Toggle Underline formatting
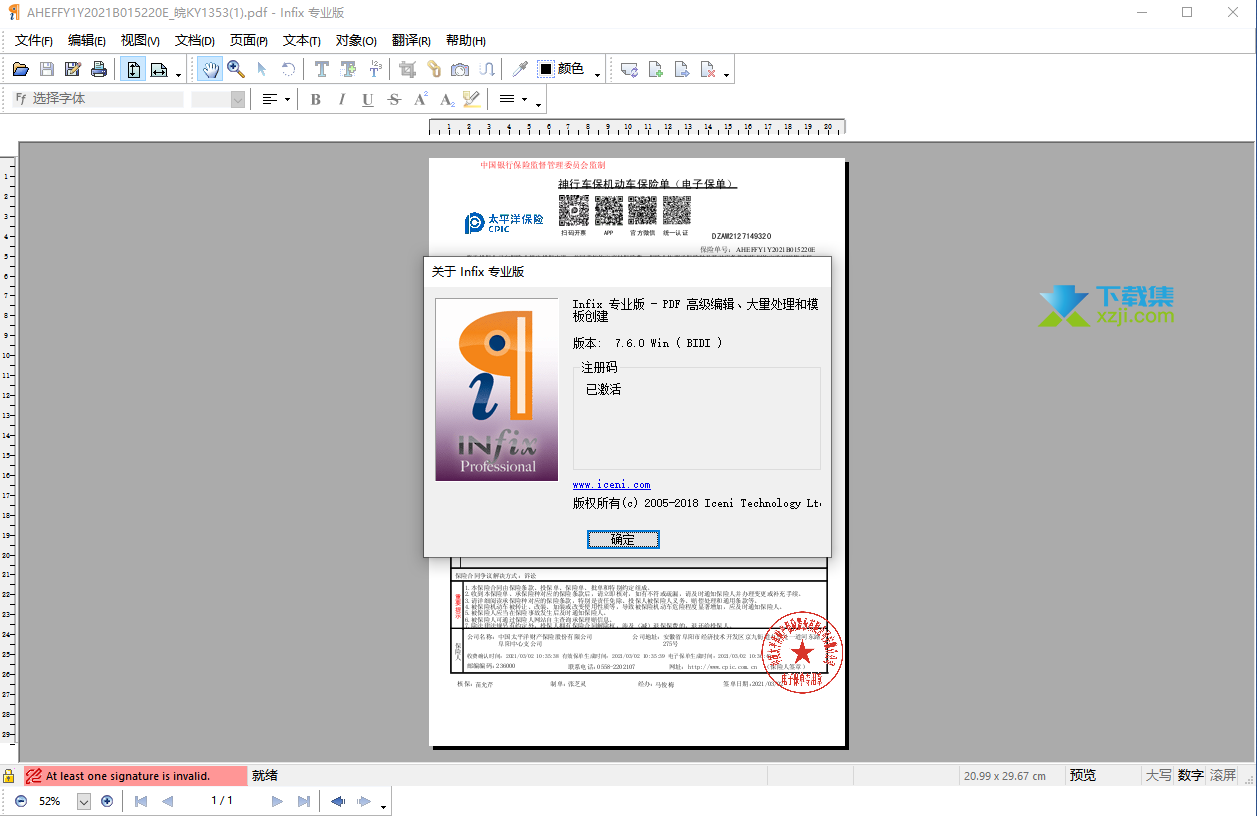The width and height of the screenshot is (1257, 816). pyautogui.click(x=368, y=99)
